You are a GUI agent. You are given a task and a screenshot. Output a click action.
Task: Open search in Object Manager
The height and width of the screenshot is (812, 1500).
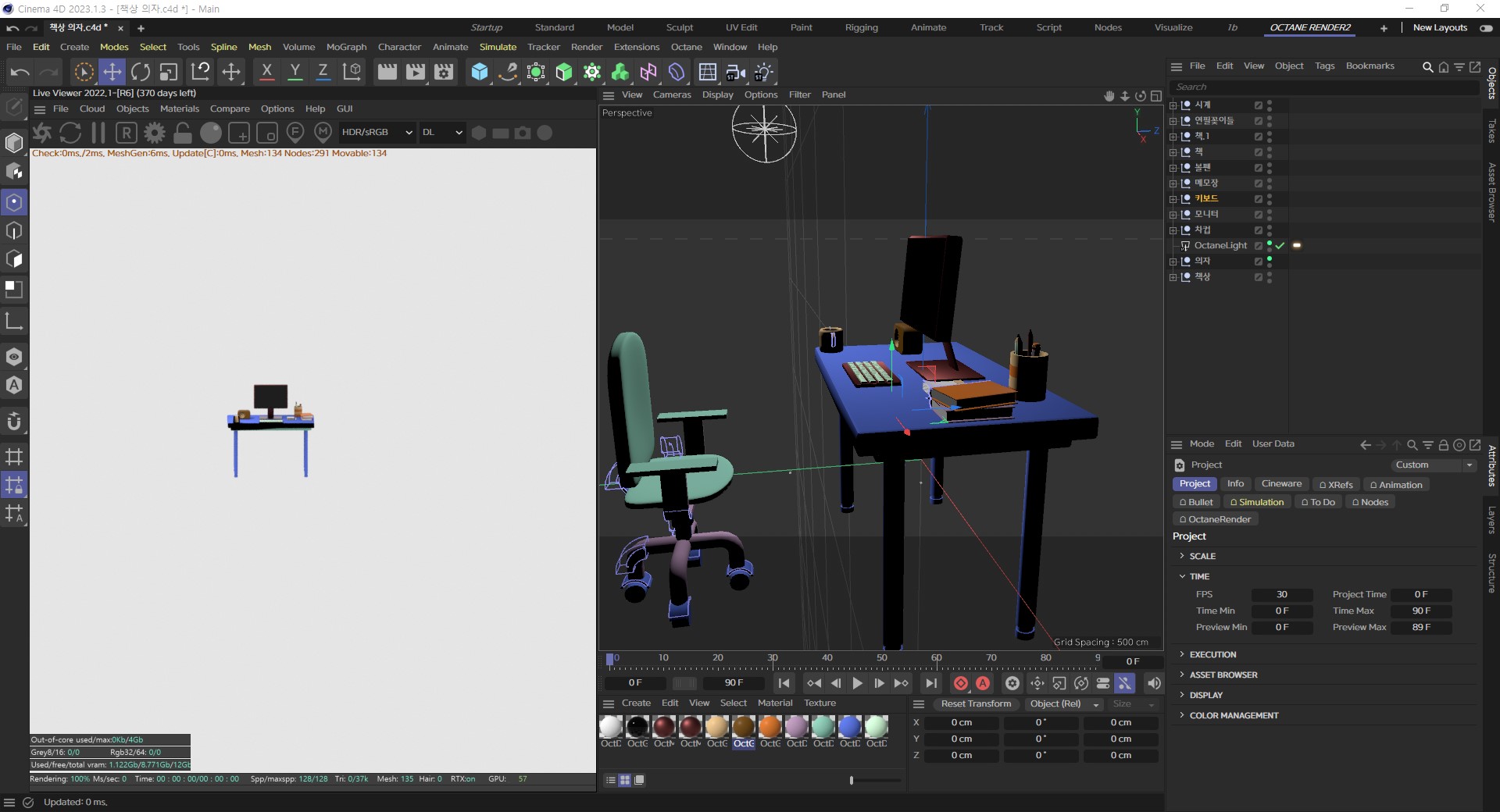(x=1427, y=66)
